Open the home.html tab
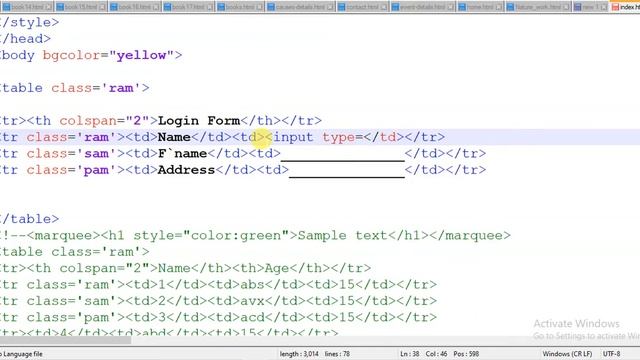The image size is (640, 360). pos(480,7)
